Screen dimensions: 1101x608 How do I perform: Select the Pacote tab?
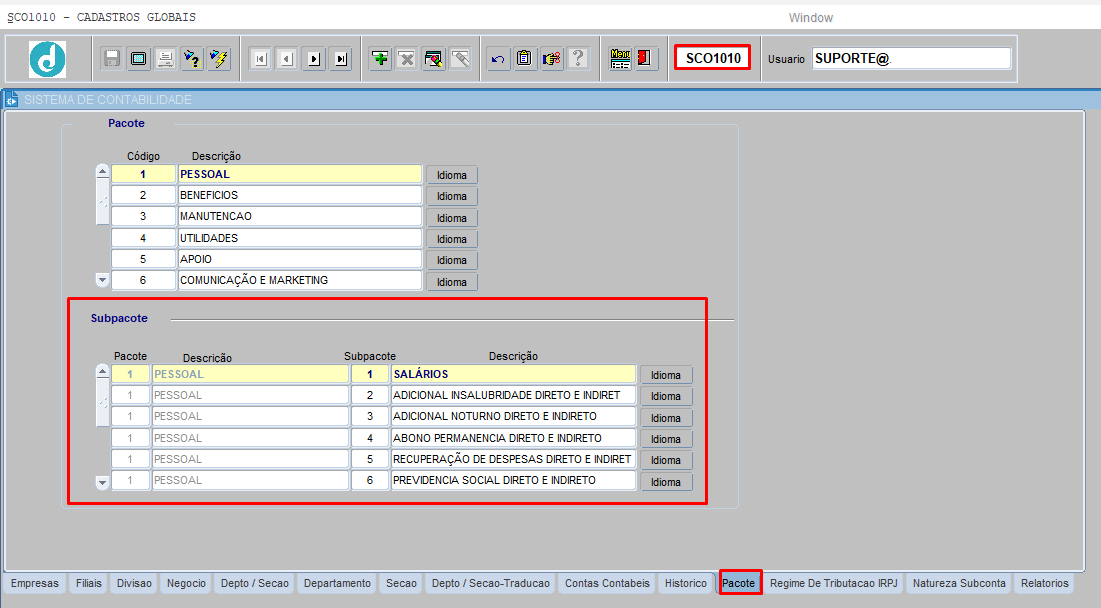point(739,583)
